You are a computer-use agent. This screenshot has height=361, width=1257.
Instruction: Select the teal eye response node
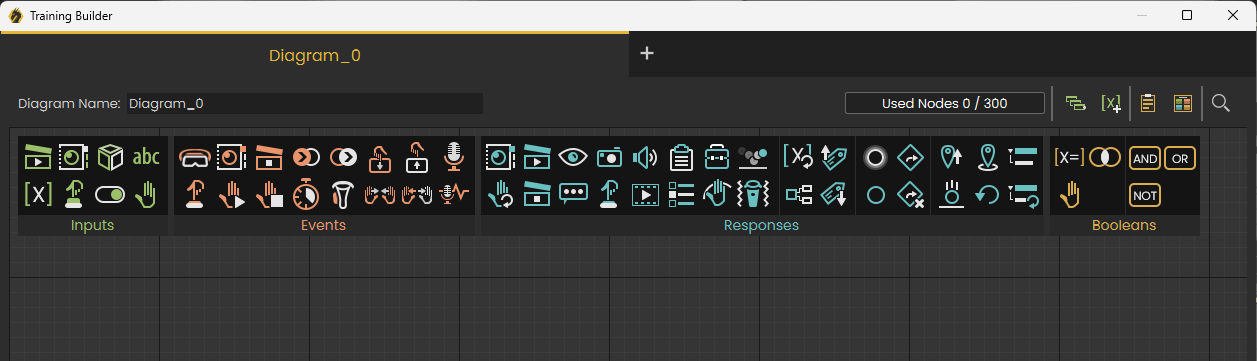point(572,157)
